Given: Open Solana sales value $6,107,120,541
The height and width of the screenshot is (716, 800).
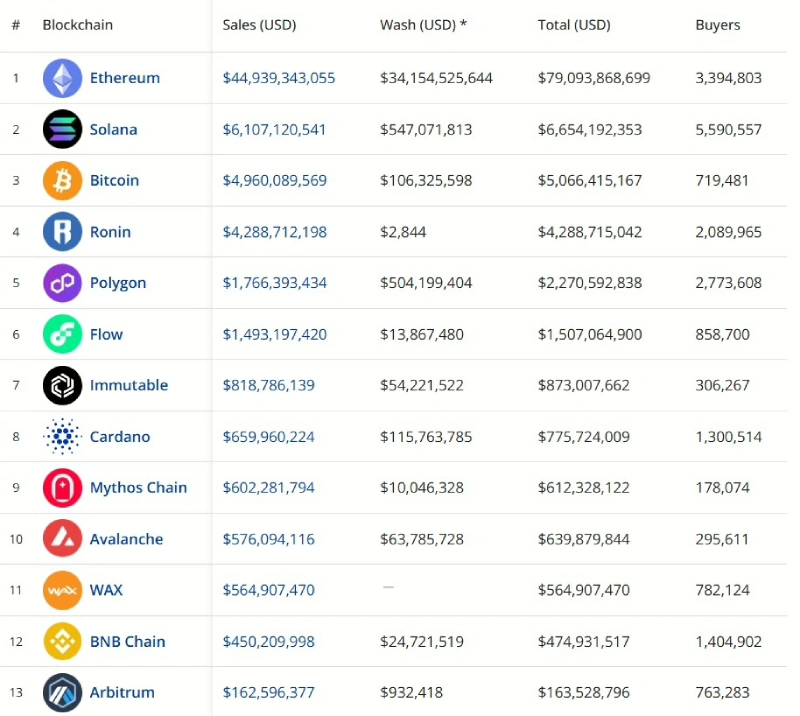Looking at the screenshot, I should click(274, 130).
